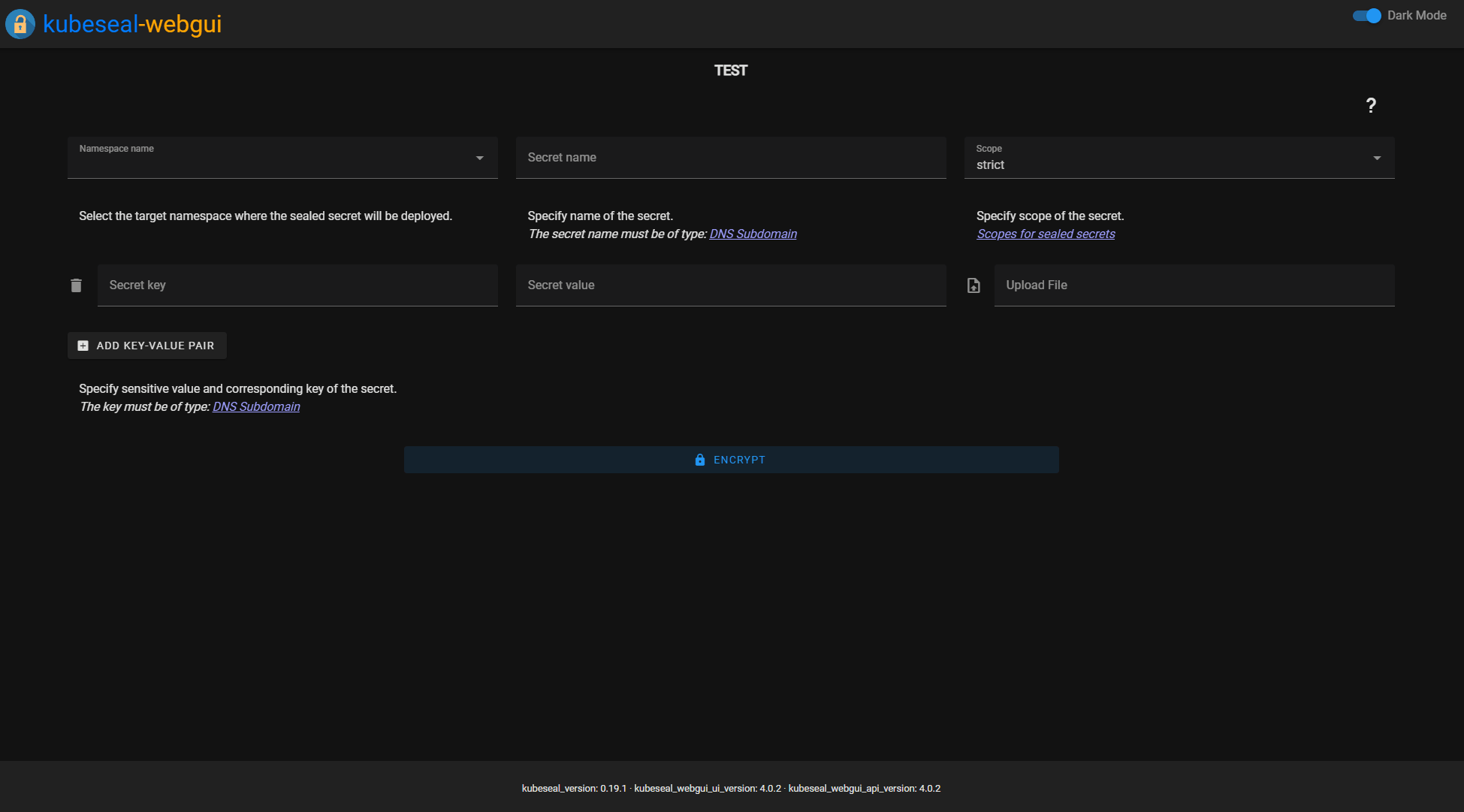Click the upload file document icon
Viewport: 1464px width, 812px height.
tap(973, 285)
